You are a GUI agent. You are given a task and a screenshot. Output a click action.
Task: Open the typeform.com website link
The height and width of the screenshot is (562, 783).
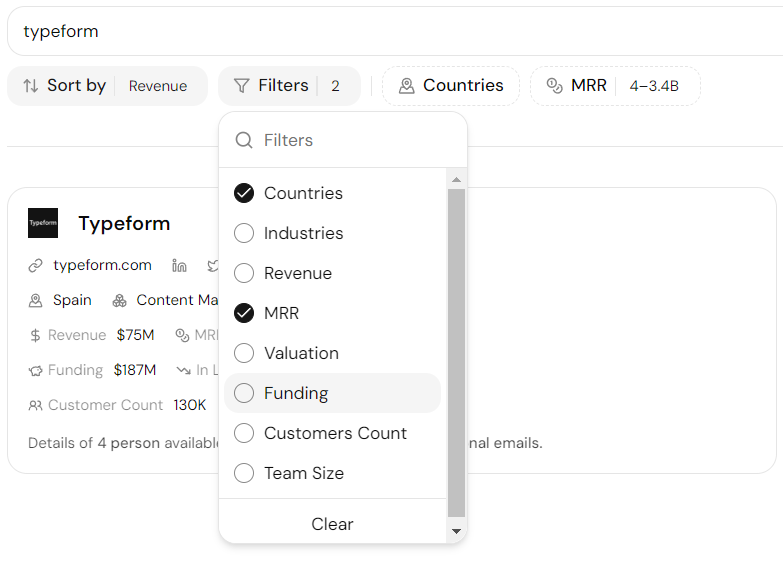click(102, 265)
